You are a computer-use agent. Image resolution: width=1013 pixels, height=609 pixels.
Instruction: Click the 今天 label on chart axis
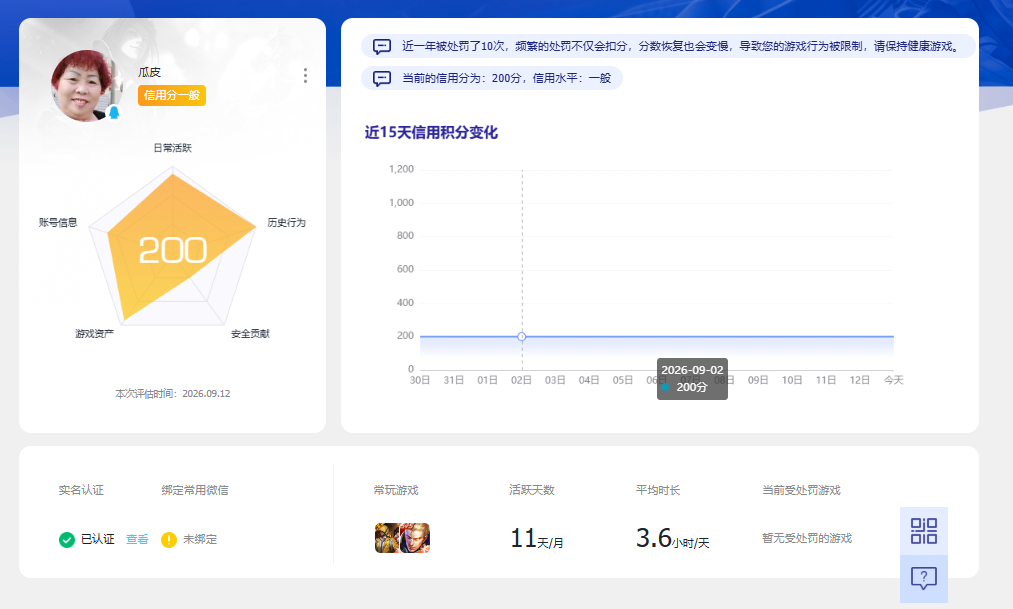(x=893, y=380)
